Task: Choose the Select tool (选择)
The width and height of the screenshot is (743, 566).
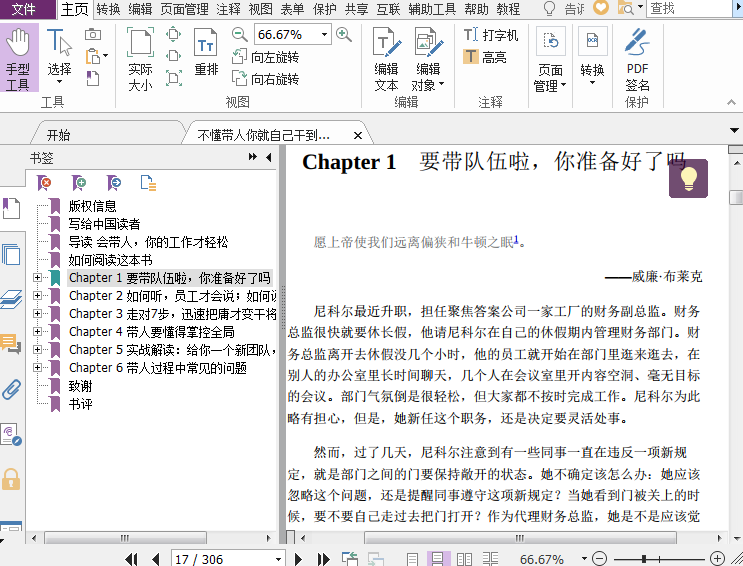Action: pos(59,56)
